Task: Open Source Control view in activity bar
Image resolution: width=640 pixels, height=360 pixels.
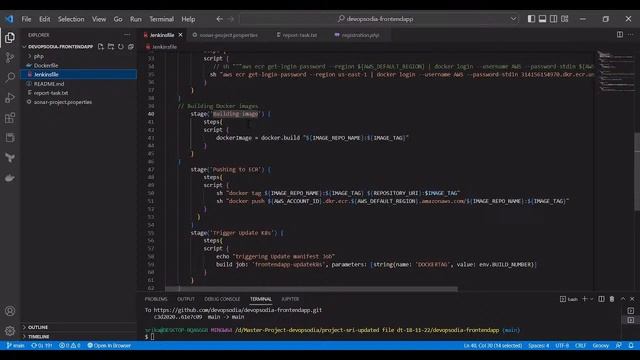Action: pyautogui.click(x=10, y=58)
